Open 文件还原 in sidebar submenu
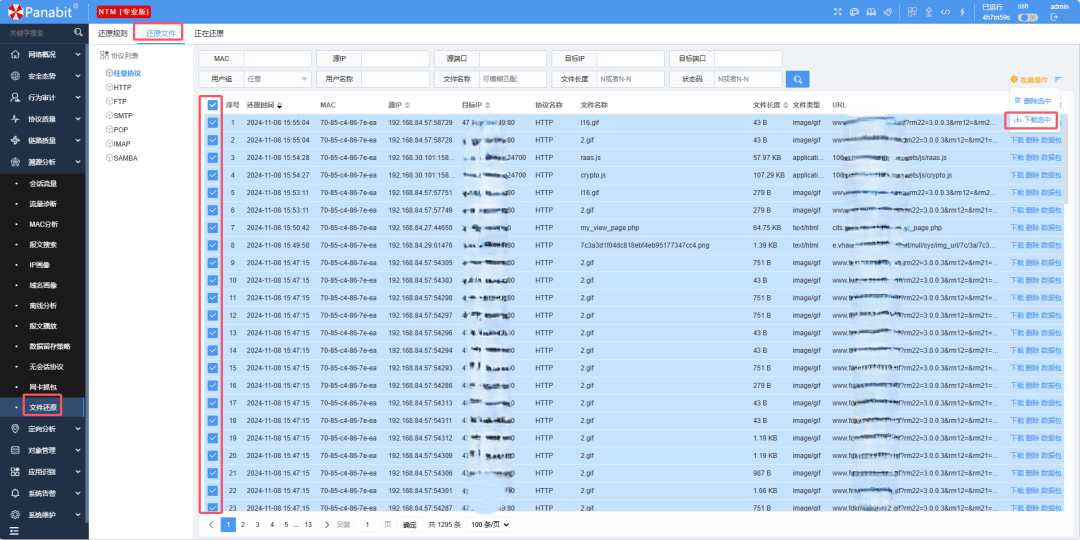 (43, 408)
